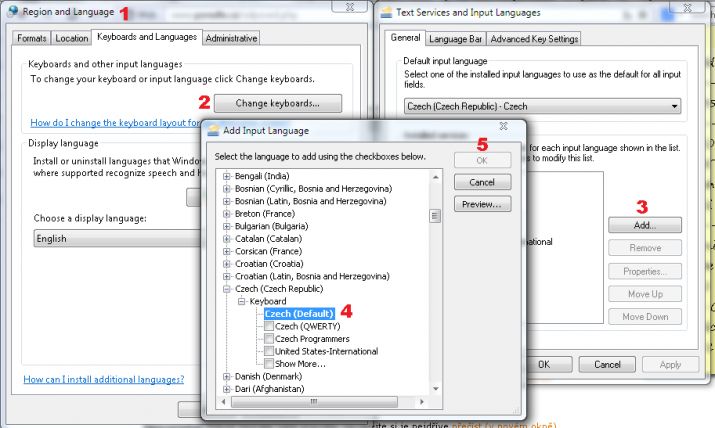The width and height of the screenshot is (715, 428).
Task: Select the Keyboards and Languages tab
Action: 147,37
